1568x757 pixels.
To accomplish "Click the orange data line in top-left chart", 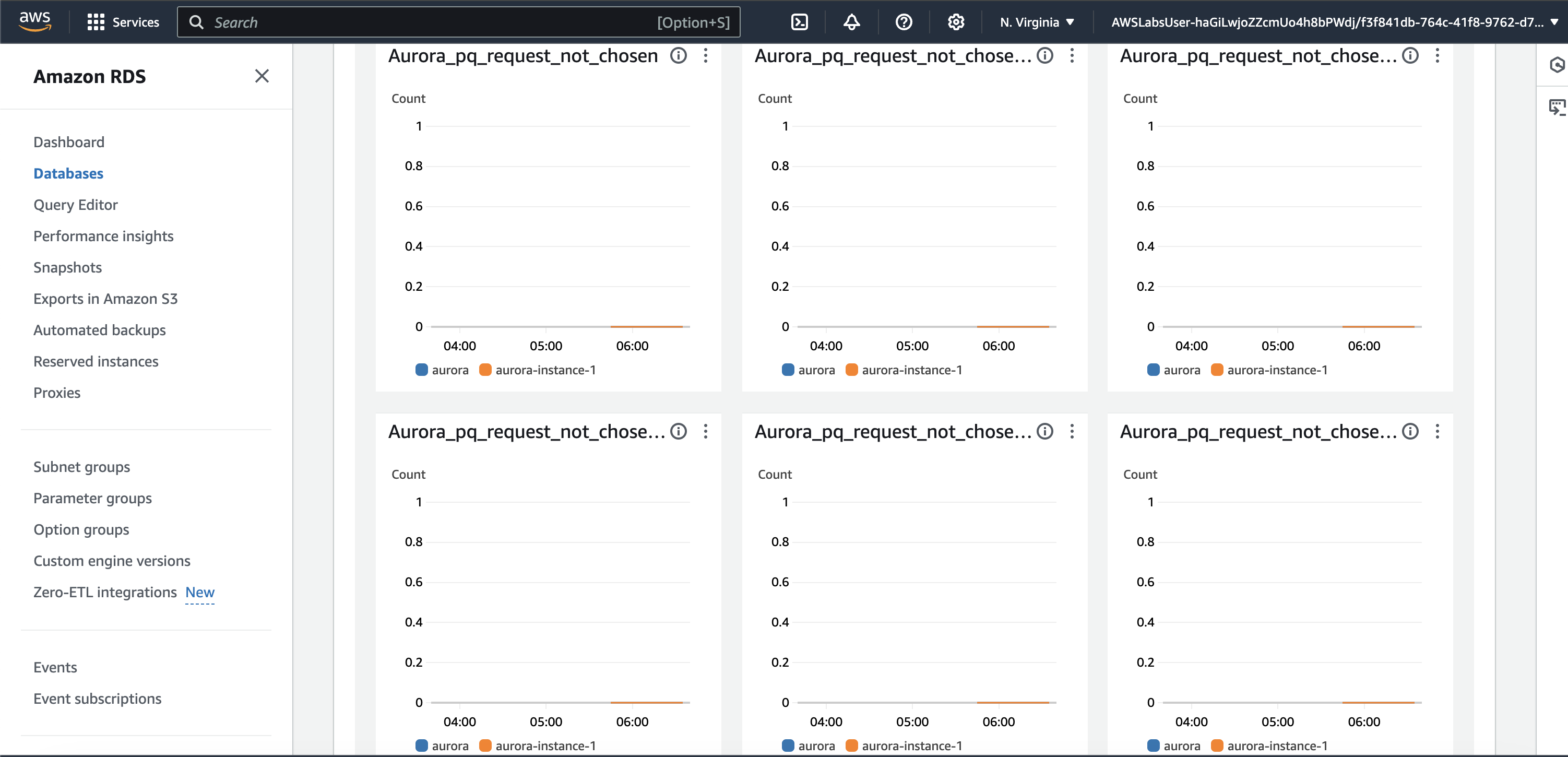I will 646,326.
